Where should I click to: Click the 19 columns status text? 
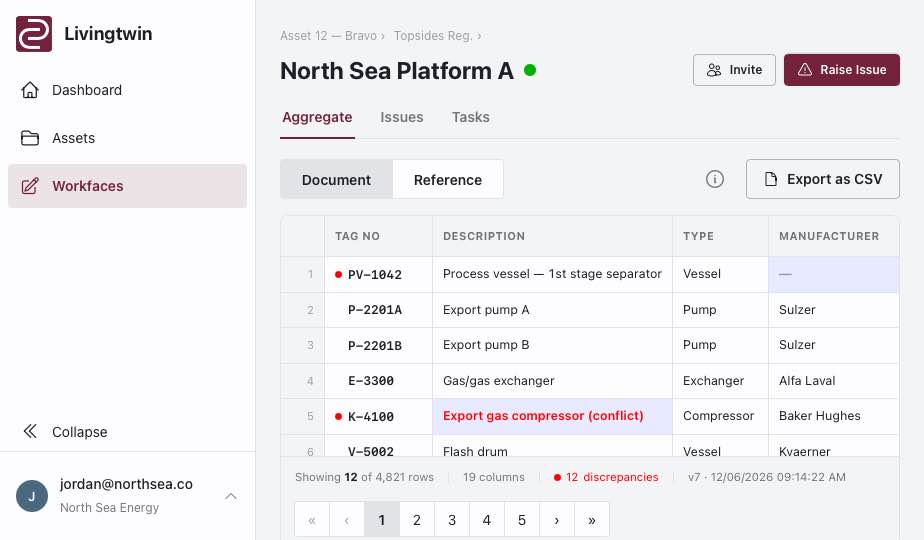[x=494, y=477]
